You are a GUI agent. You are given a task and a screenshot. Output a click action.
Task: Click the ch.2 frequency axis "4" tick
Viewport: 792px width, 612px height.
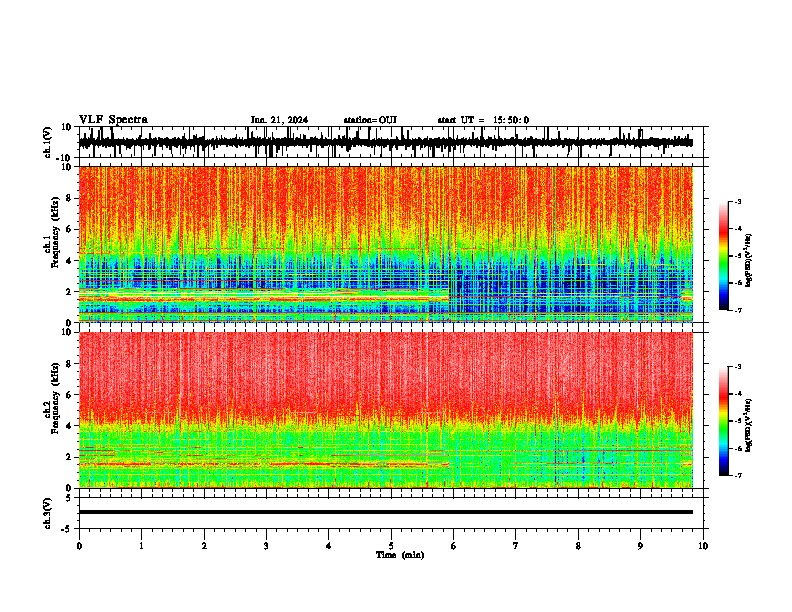[69, 426]
